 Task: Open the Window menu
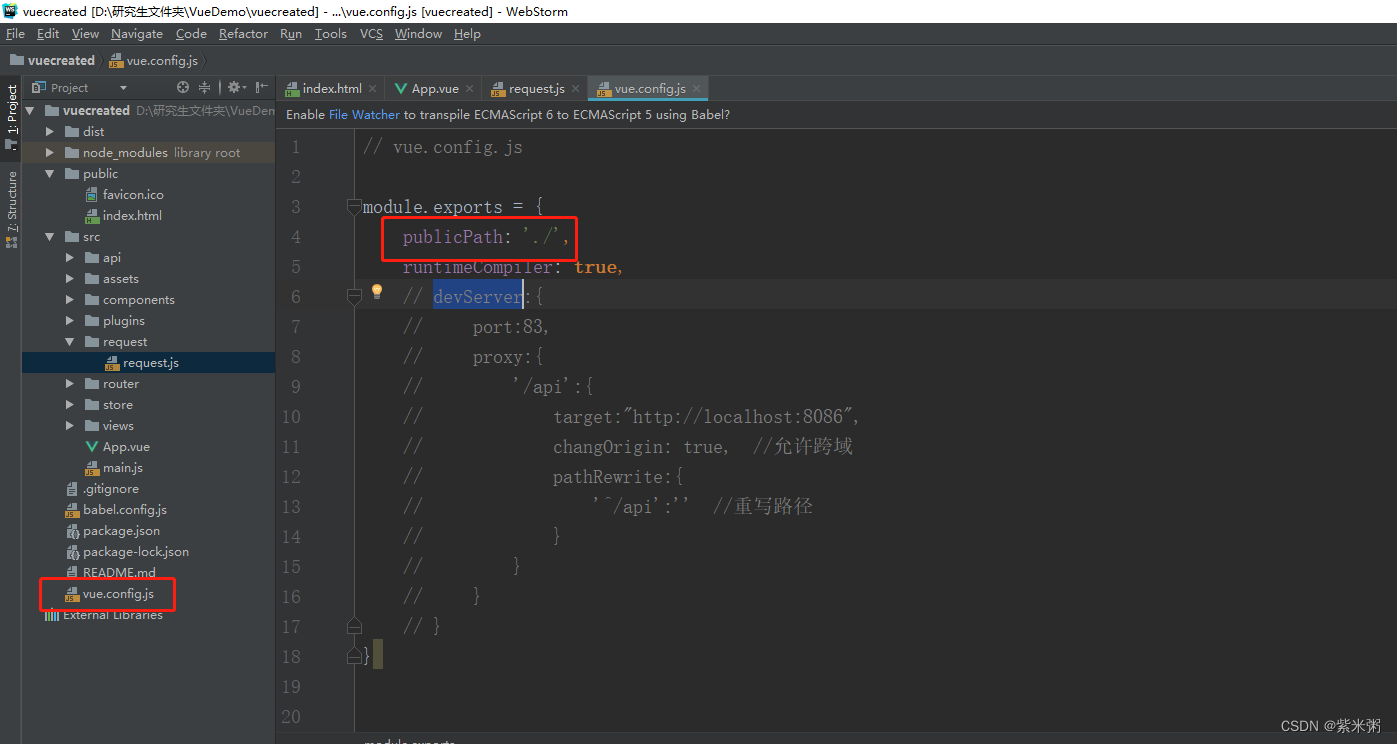coord(418,34)
